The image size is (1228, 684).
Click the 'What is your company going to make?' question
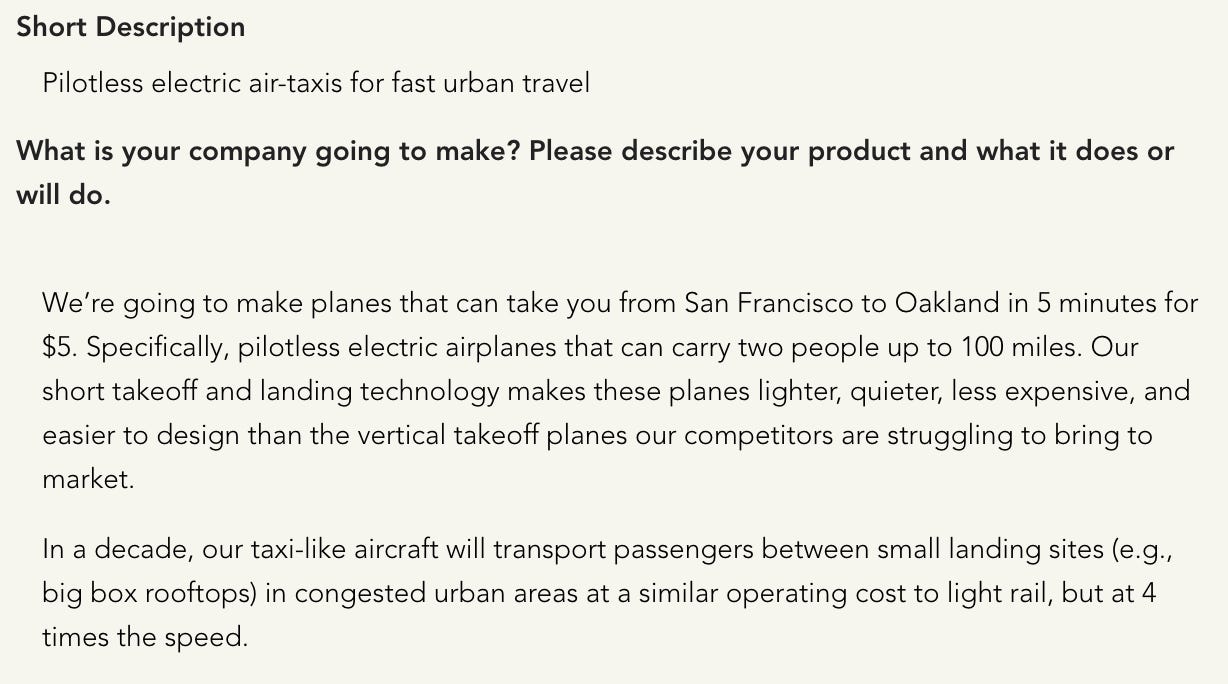pyautogui.click(x=268, y=151)
